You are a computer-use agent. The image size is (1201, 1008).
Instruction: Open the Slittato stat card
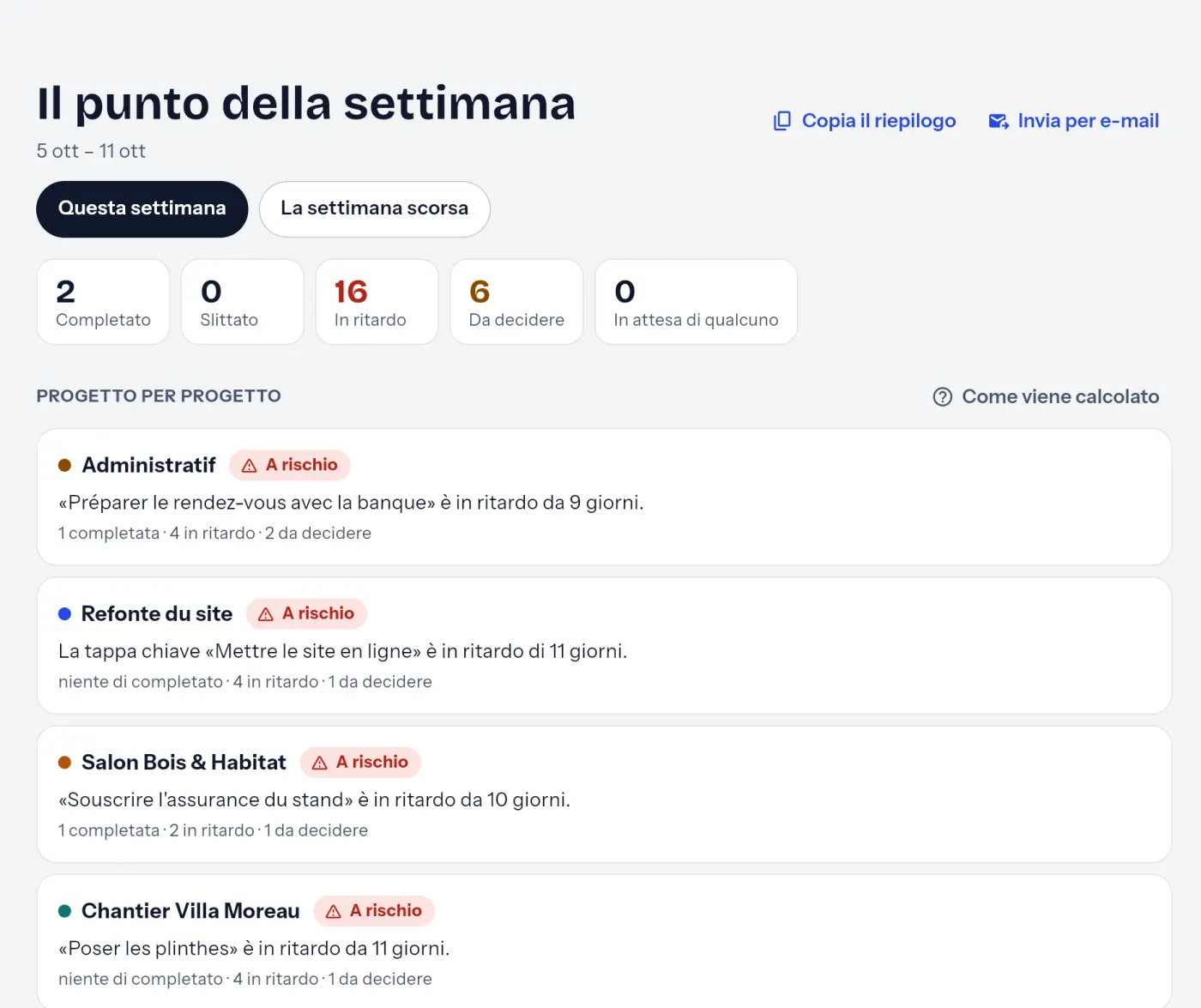[x=243, y=302]
